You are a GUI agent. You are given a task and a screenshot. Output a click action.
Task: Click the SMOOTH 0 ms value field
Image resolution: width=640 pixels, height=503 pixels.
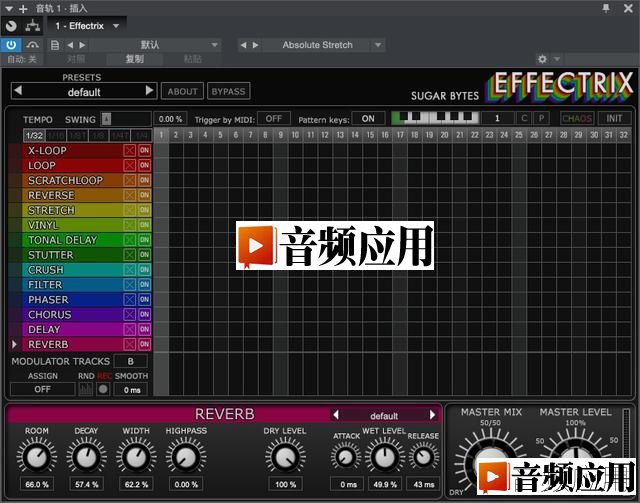pos(132,390)
